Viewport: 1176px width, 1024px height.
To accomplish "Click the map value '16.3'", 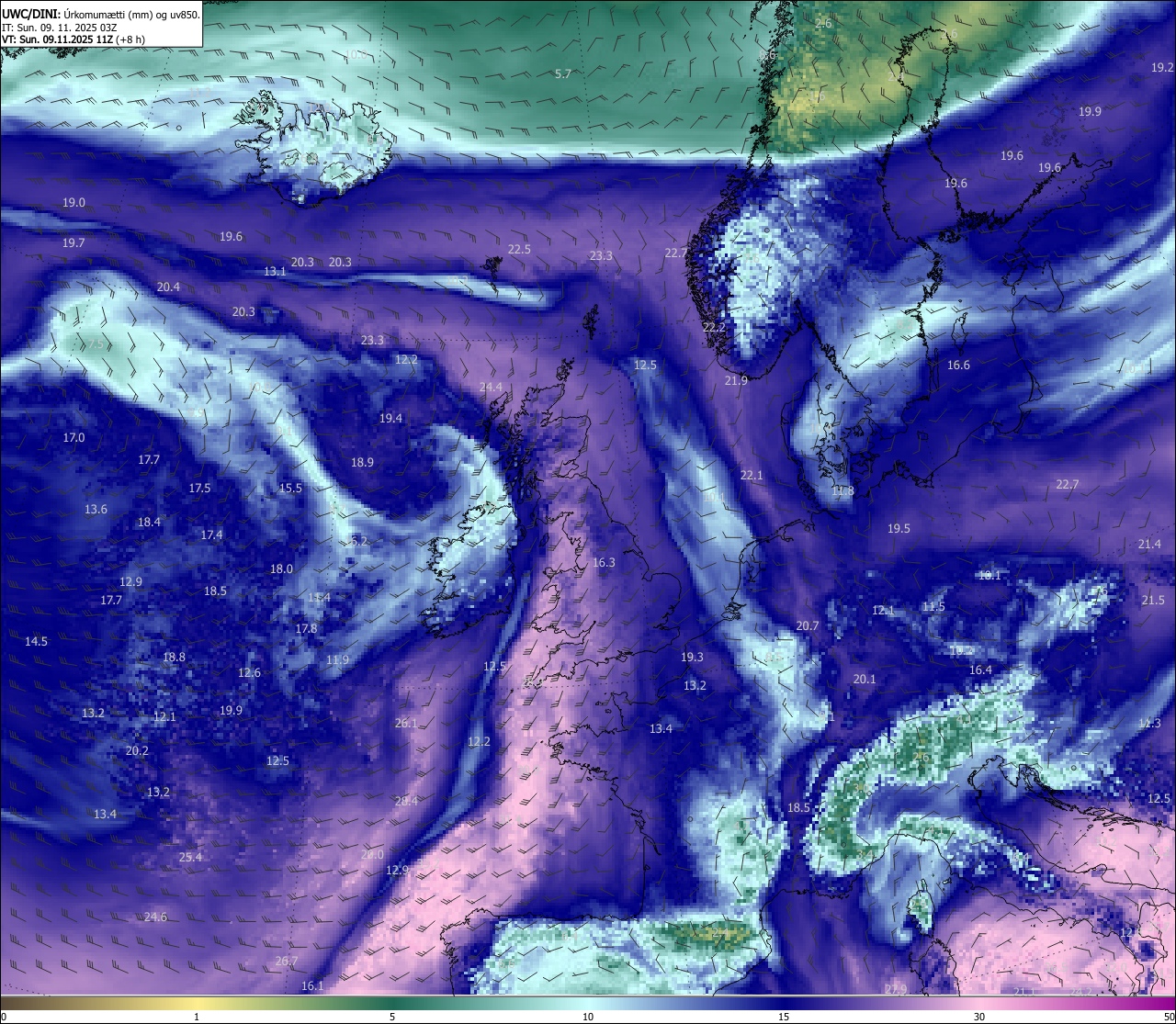I will pos(604,562).
